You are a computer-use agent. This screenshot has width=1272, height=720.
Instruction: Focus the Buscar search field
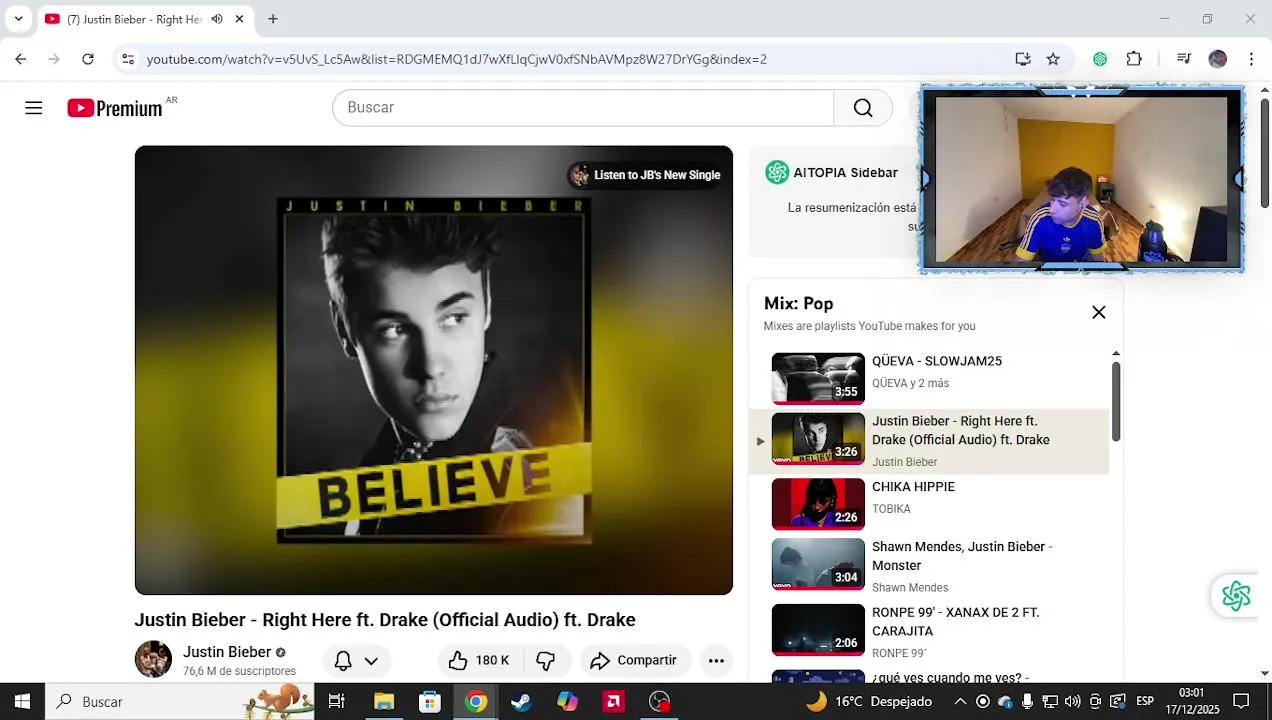click(583, 108)
